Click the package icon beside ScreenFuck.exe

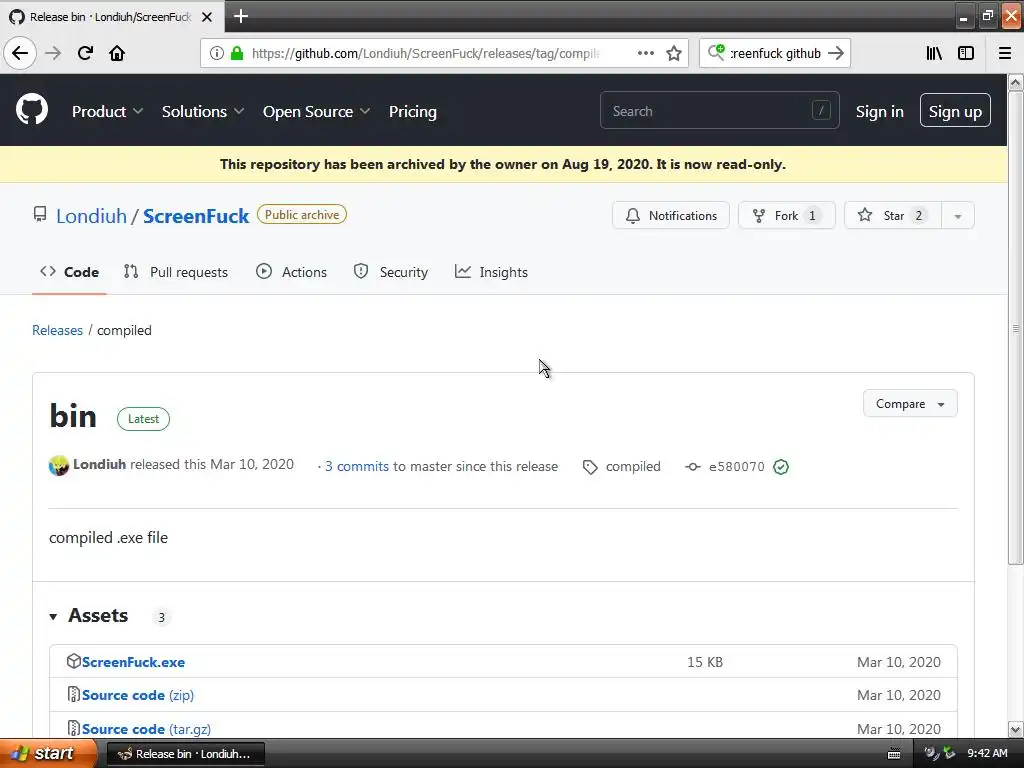[x=74, y=661]
